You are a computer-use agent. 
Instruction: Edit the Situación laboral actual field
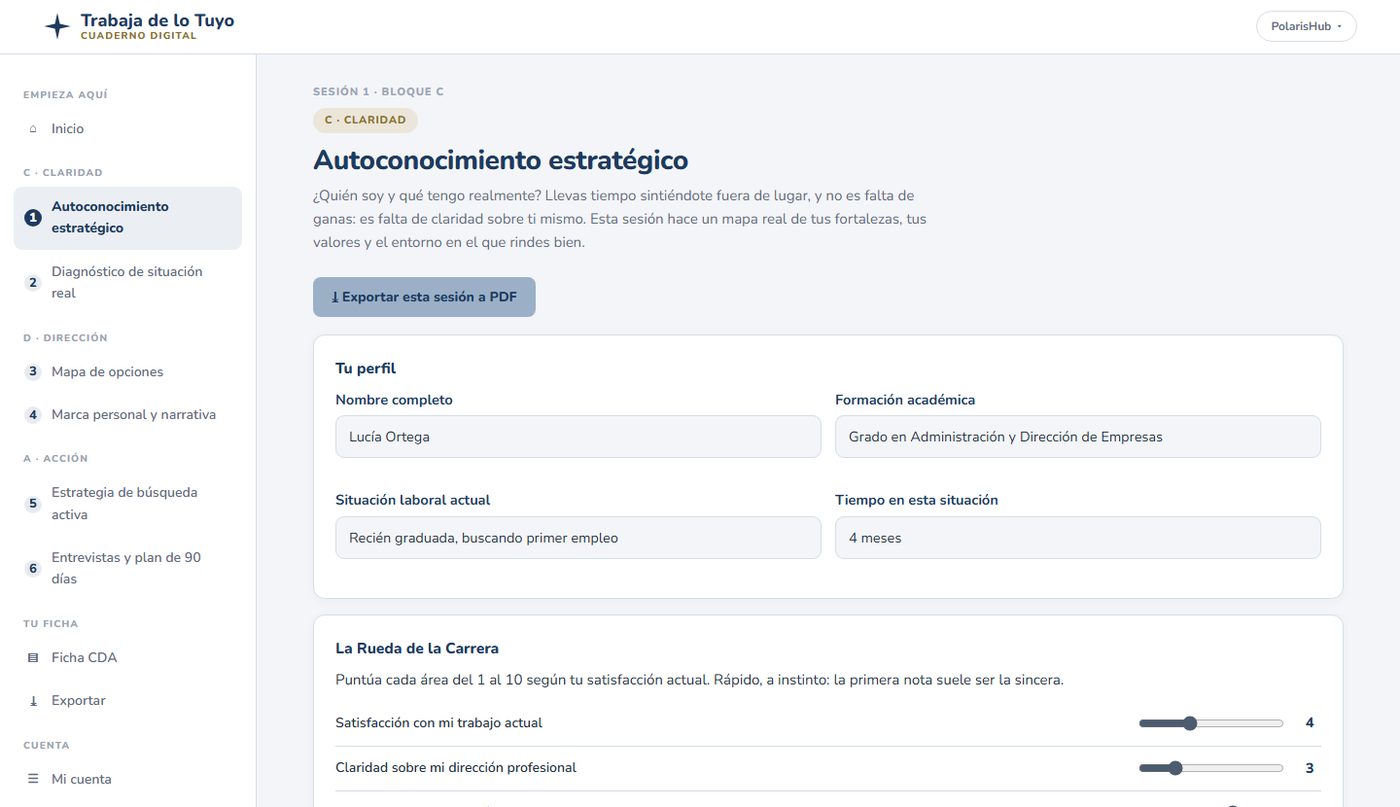(x=578, y=538)
